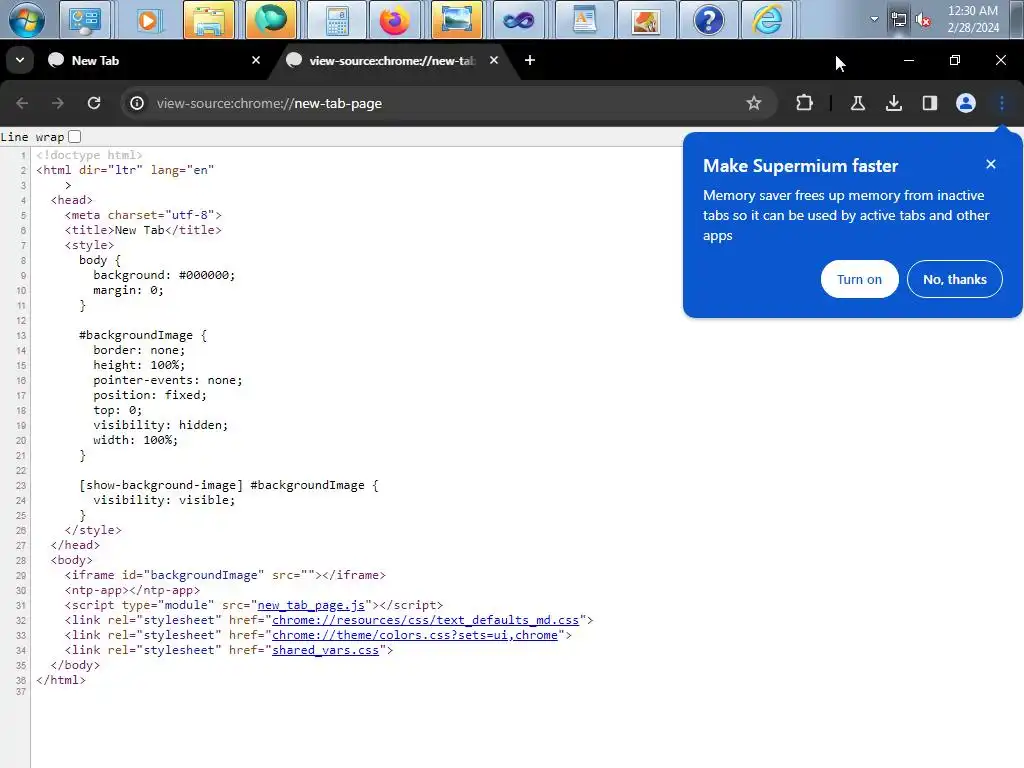Click the 'background: #000000;' line
The width and height of the screenshot is (1024, 768).
tap(164, 275)
